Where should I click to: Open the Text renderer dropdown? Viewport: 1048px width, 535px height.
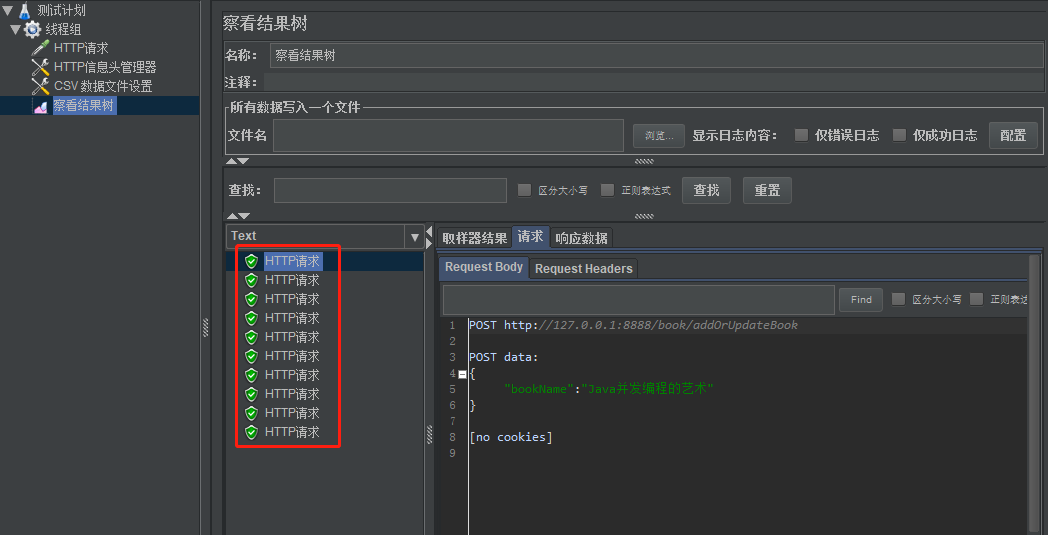[x=414, y=237]
